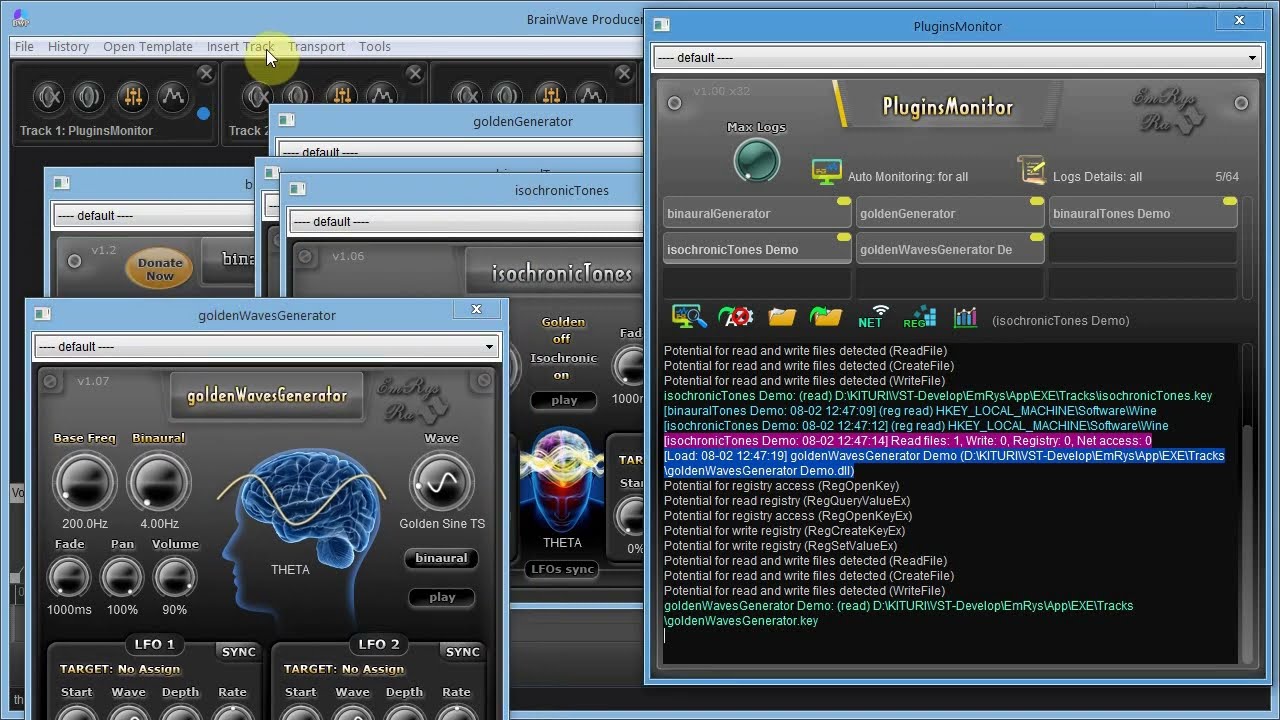Image resolution: width=1280 pixels, height=720 pixels.
Task: Click the auto-clear red X gear icon
Action: tap(736, 318)
